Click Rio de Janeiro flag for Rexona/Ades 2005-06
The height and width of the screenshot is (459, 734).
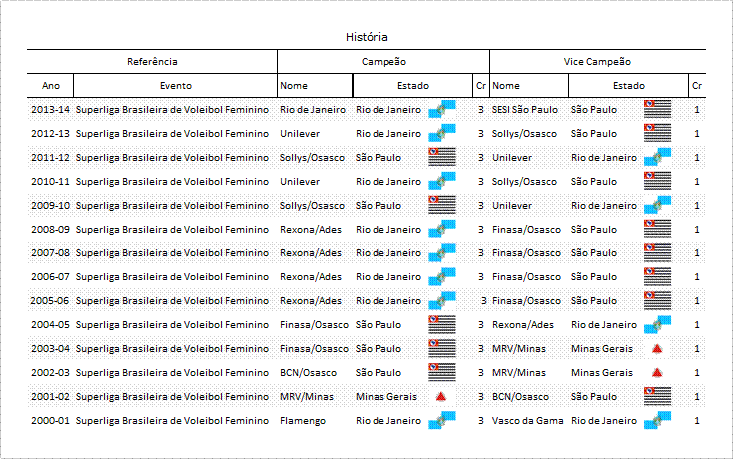point(442,300)
